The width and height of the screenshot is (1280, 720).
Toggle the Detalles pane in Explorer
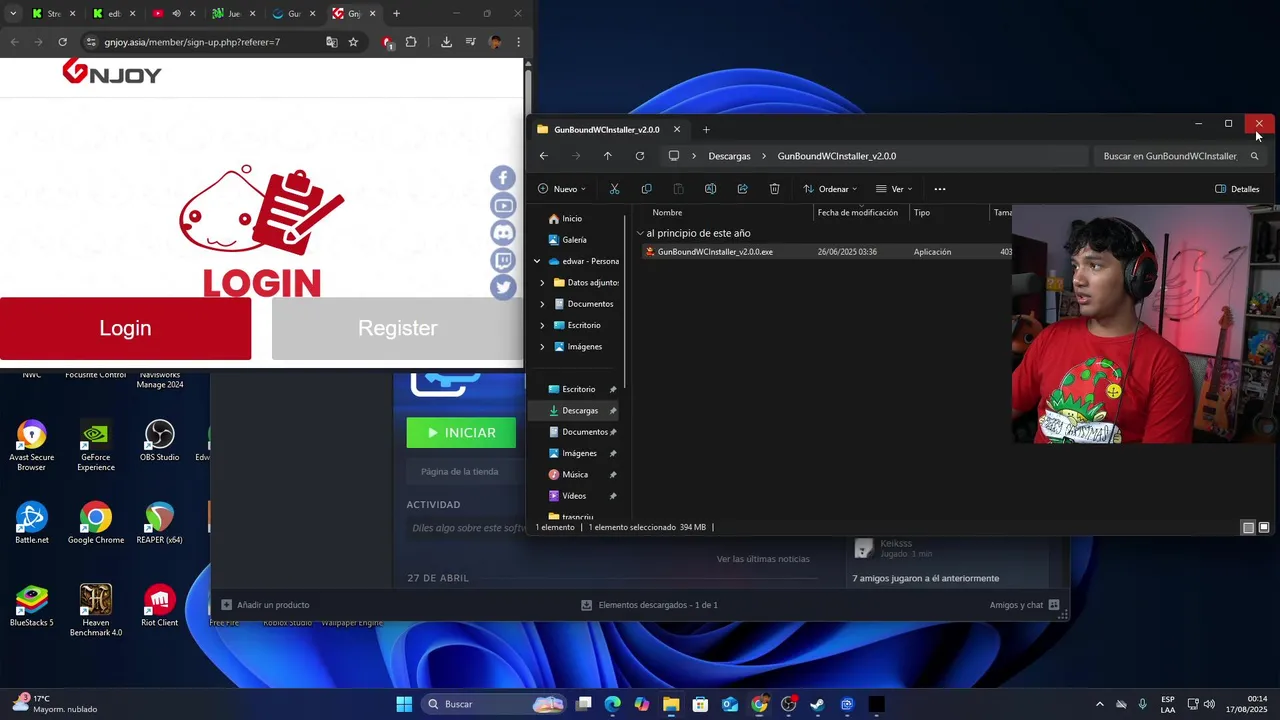click(1237, 189)
